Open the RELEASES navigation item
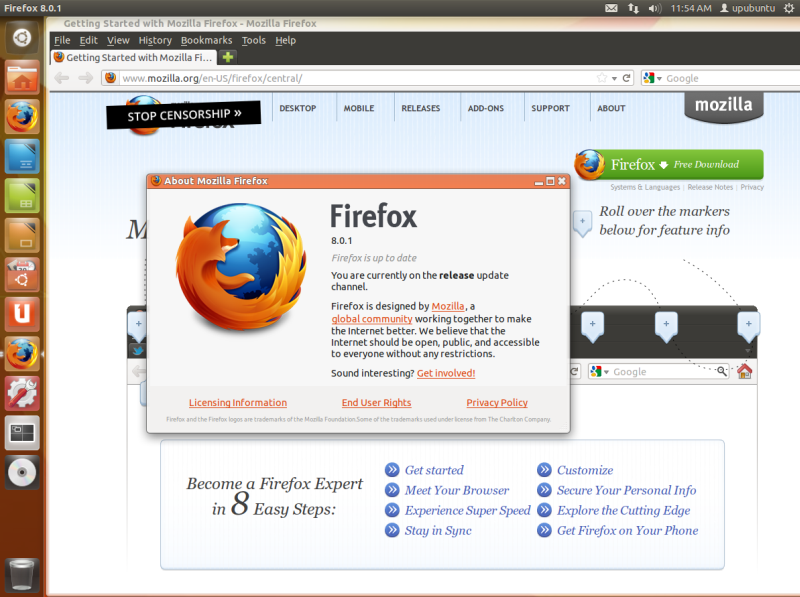 [x=420, y=108]
